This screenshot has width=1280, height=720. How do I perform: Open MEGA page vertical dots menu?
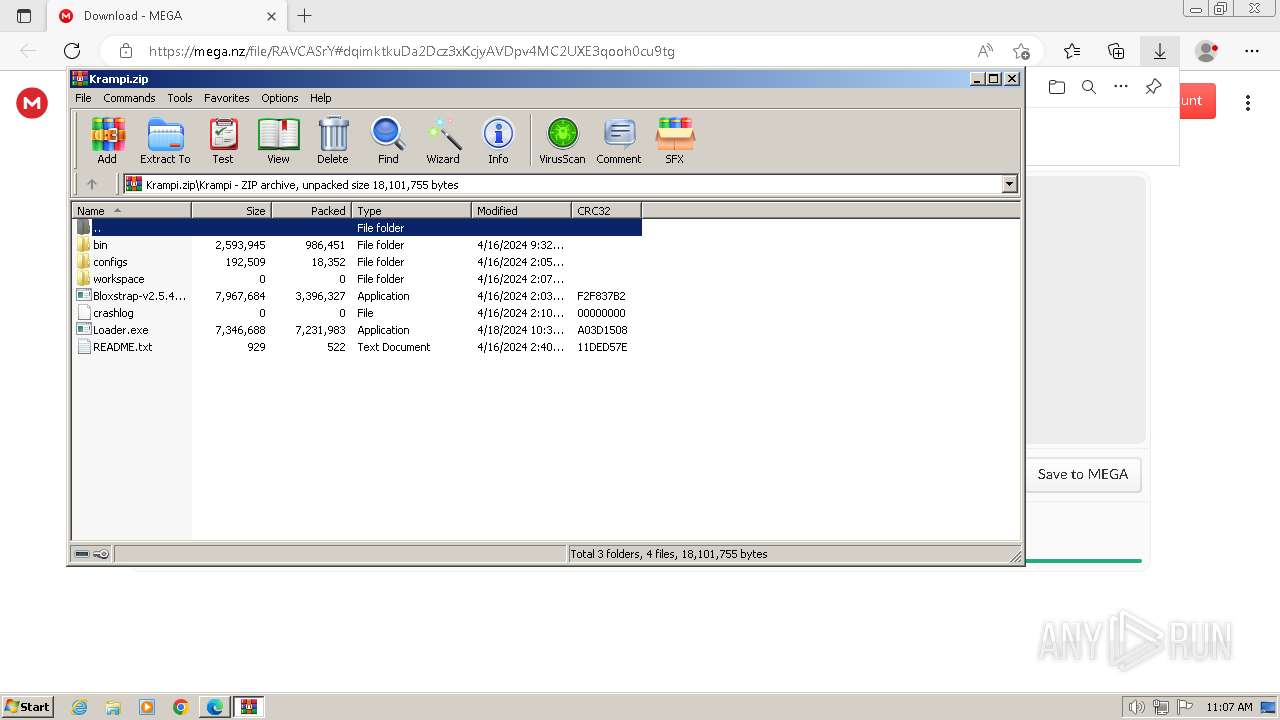[1248, 102]
